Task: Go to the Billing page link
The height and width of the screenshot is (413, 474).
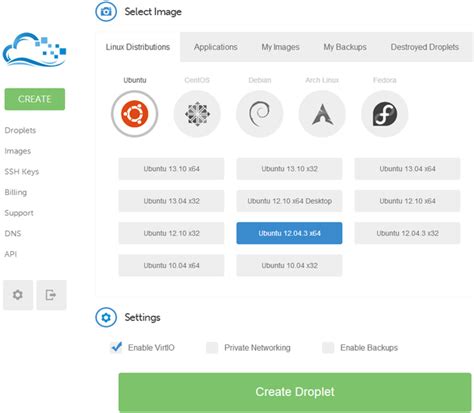Action: pos(16,192)
